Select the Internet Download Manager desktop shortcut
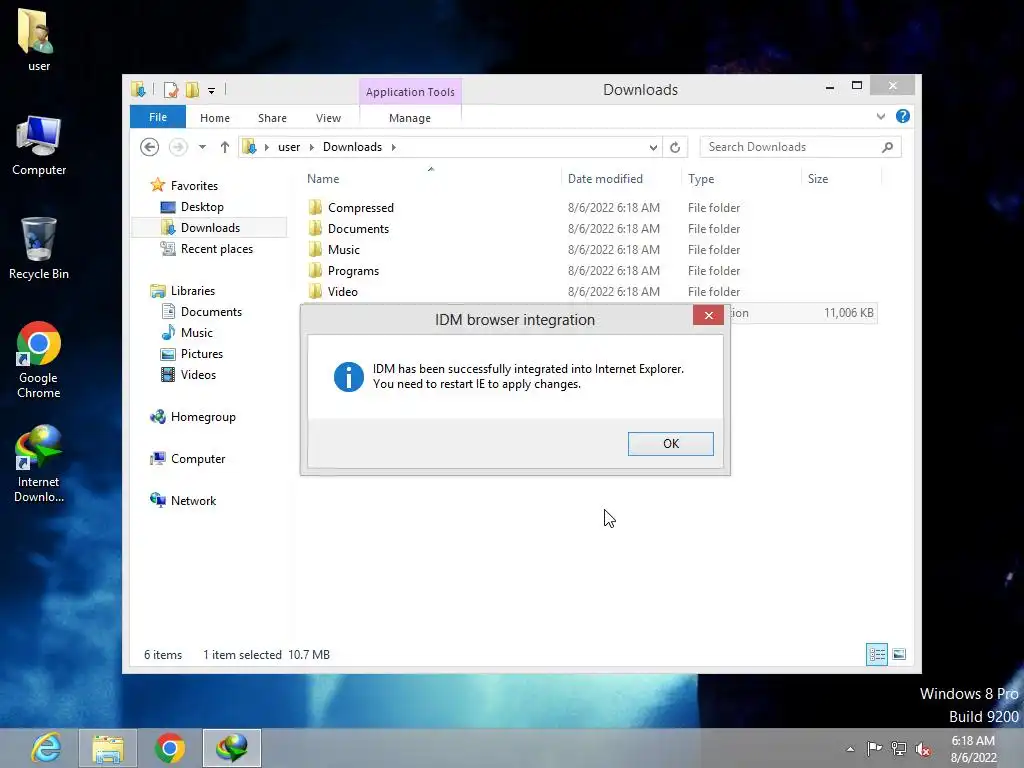The width and height of the screenshot is (1024, 768). pyautogui.click(x=39, y=464)
